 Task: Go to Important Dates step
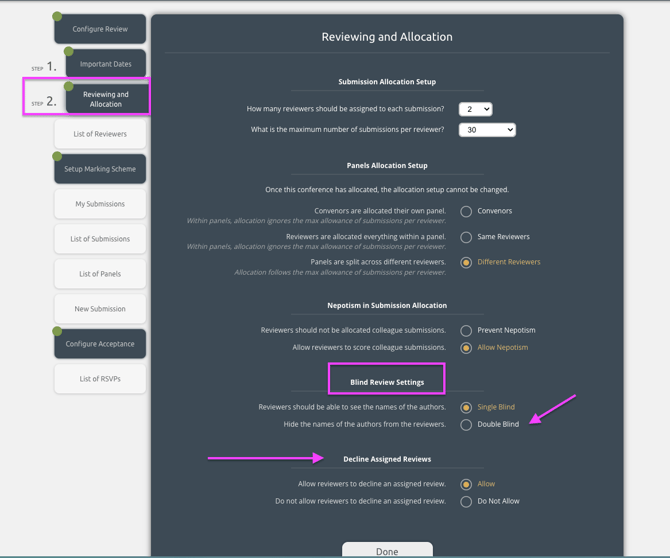click(106, 64)
